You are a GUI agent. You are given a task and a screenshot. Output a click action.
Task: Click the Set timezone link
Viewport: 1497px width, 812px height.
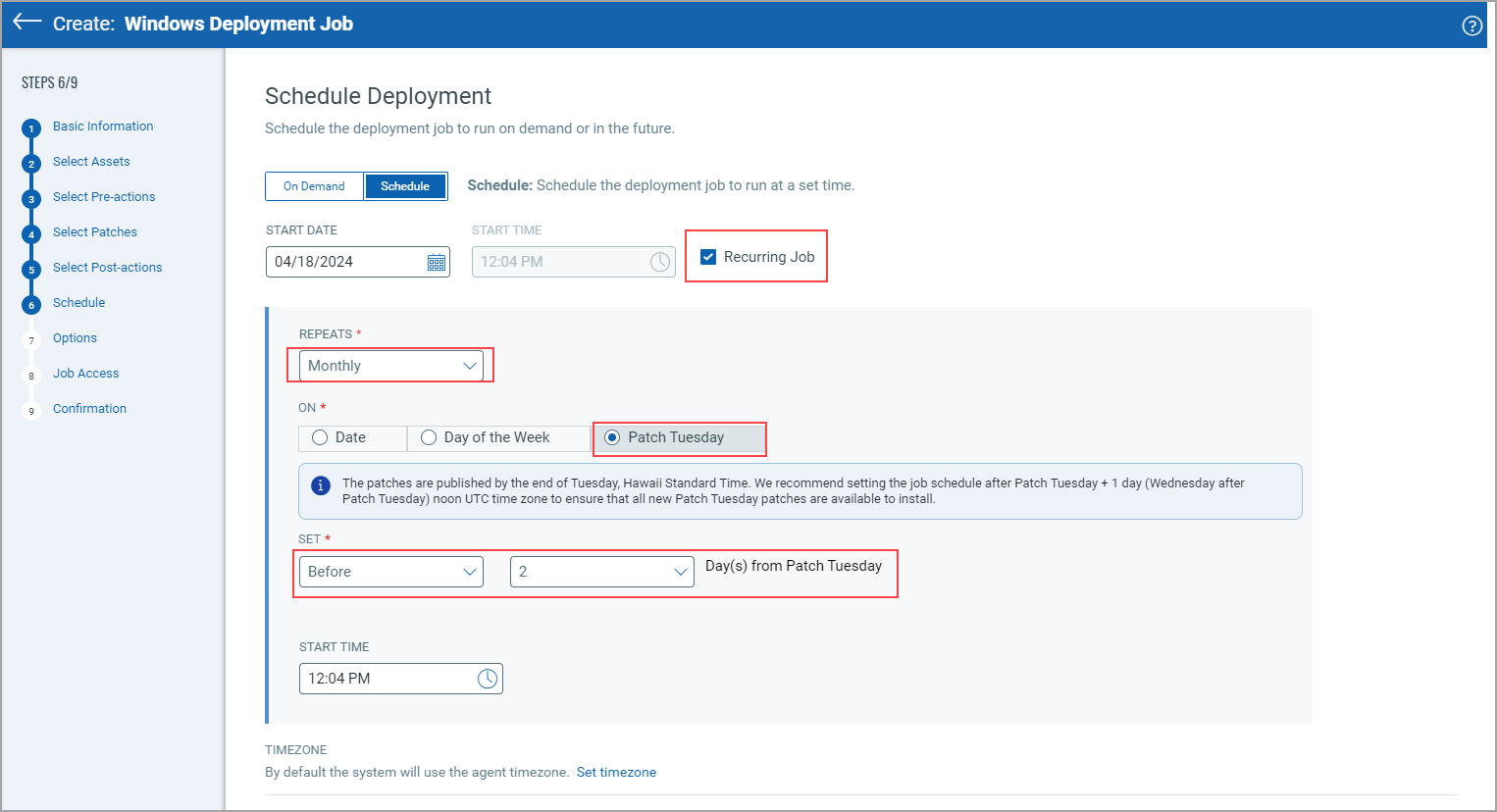click(616, 773)
